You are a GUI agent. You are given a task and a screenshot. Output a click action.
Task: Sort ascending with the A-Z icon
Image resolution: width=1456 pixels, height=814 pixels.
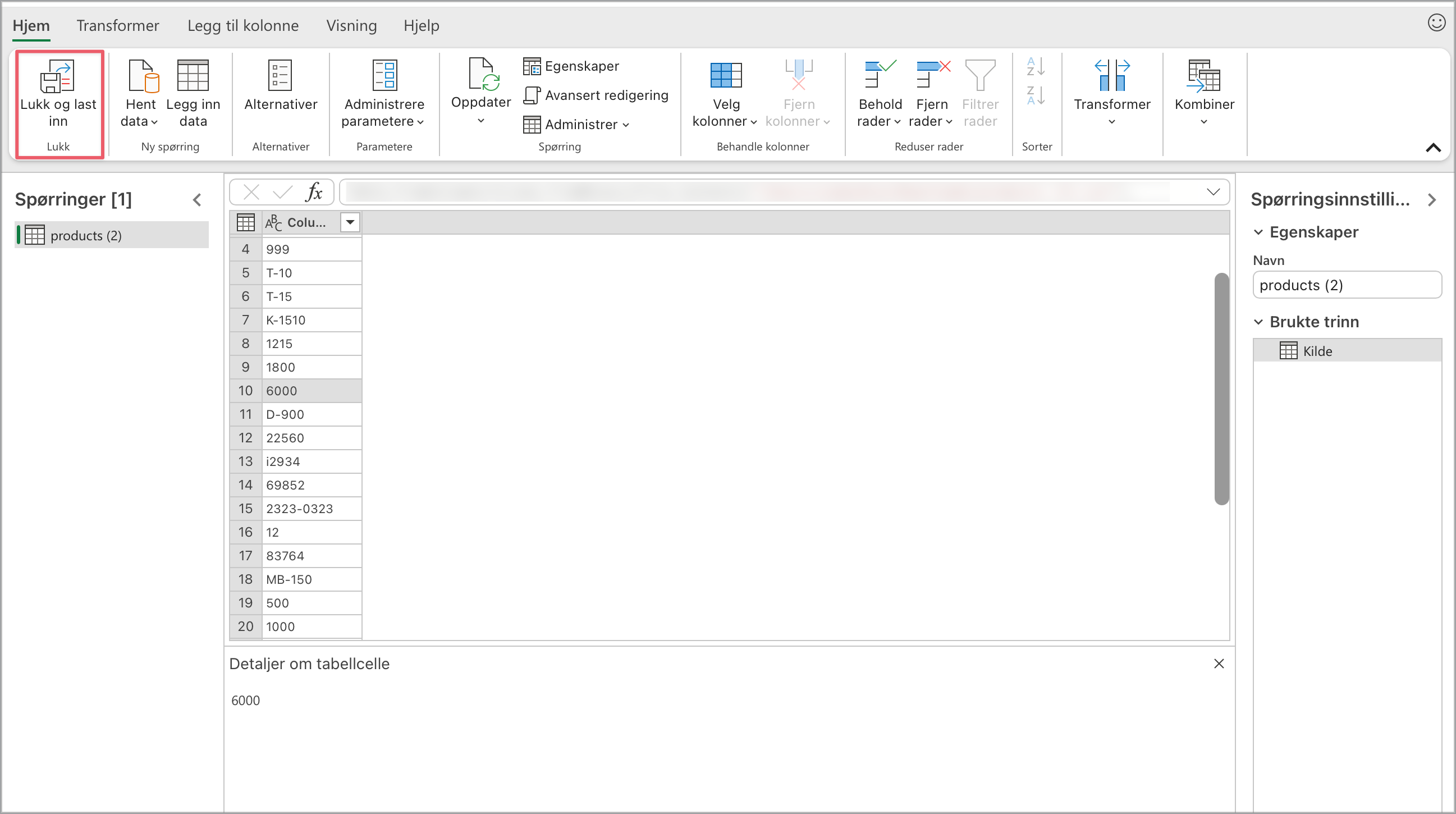pos(1036,67)
